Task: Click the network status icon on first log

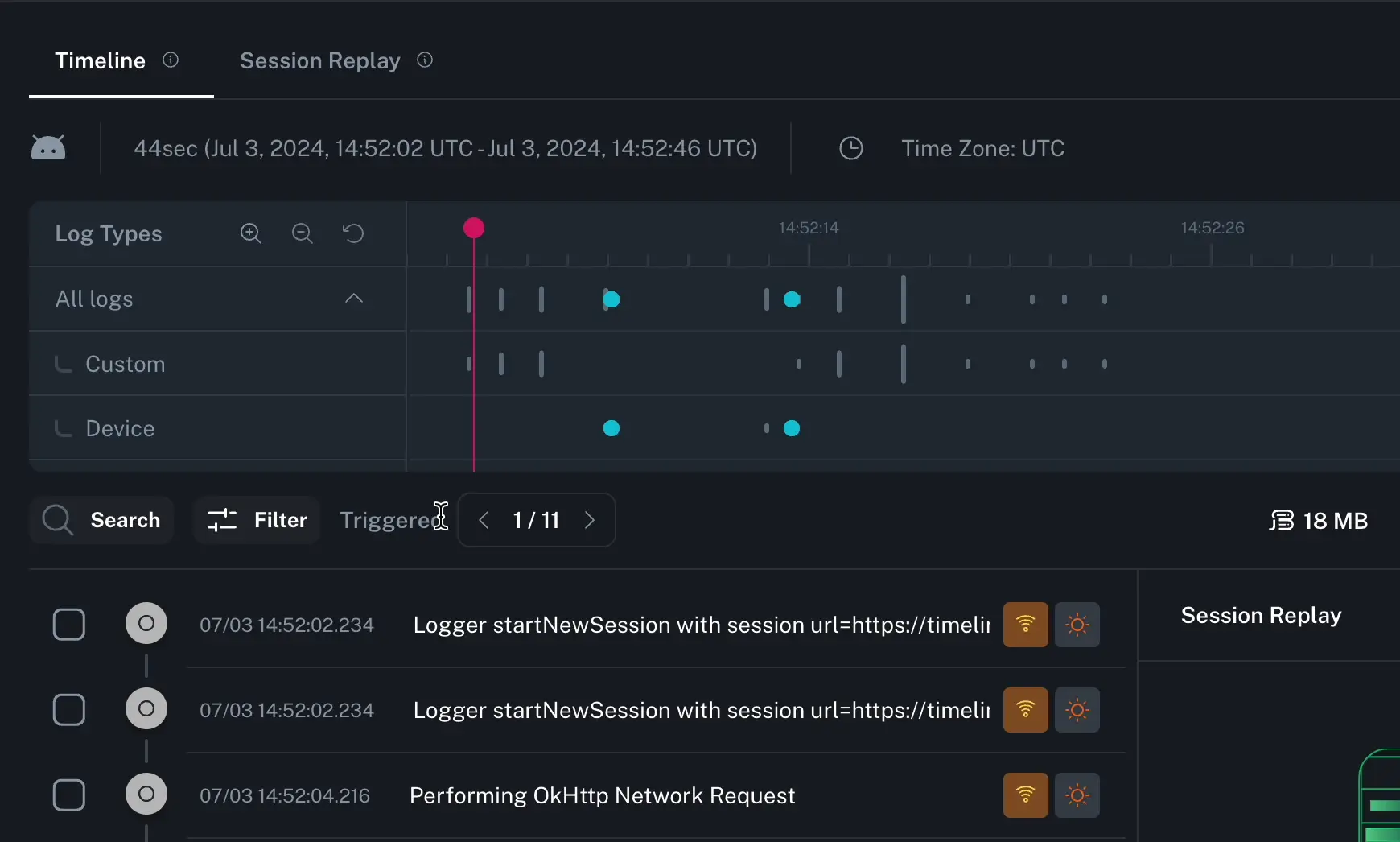Action: 1025,625
